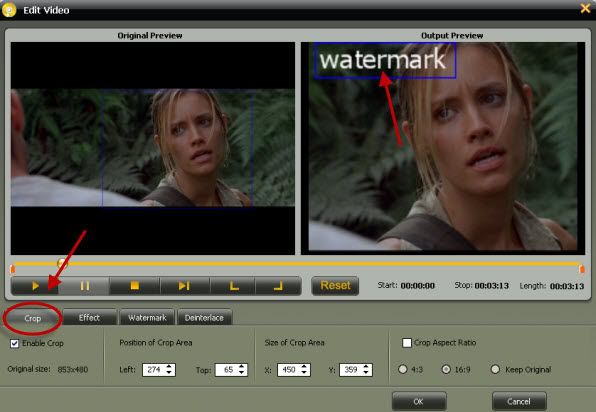Select the 4:3 aspect ratio option

403,369
